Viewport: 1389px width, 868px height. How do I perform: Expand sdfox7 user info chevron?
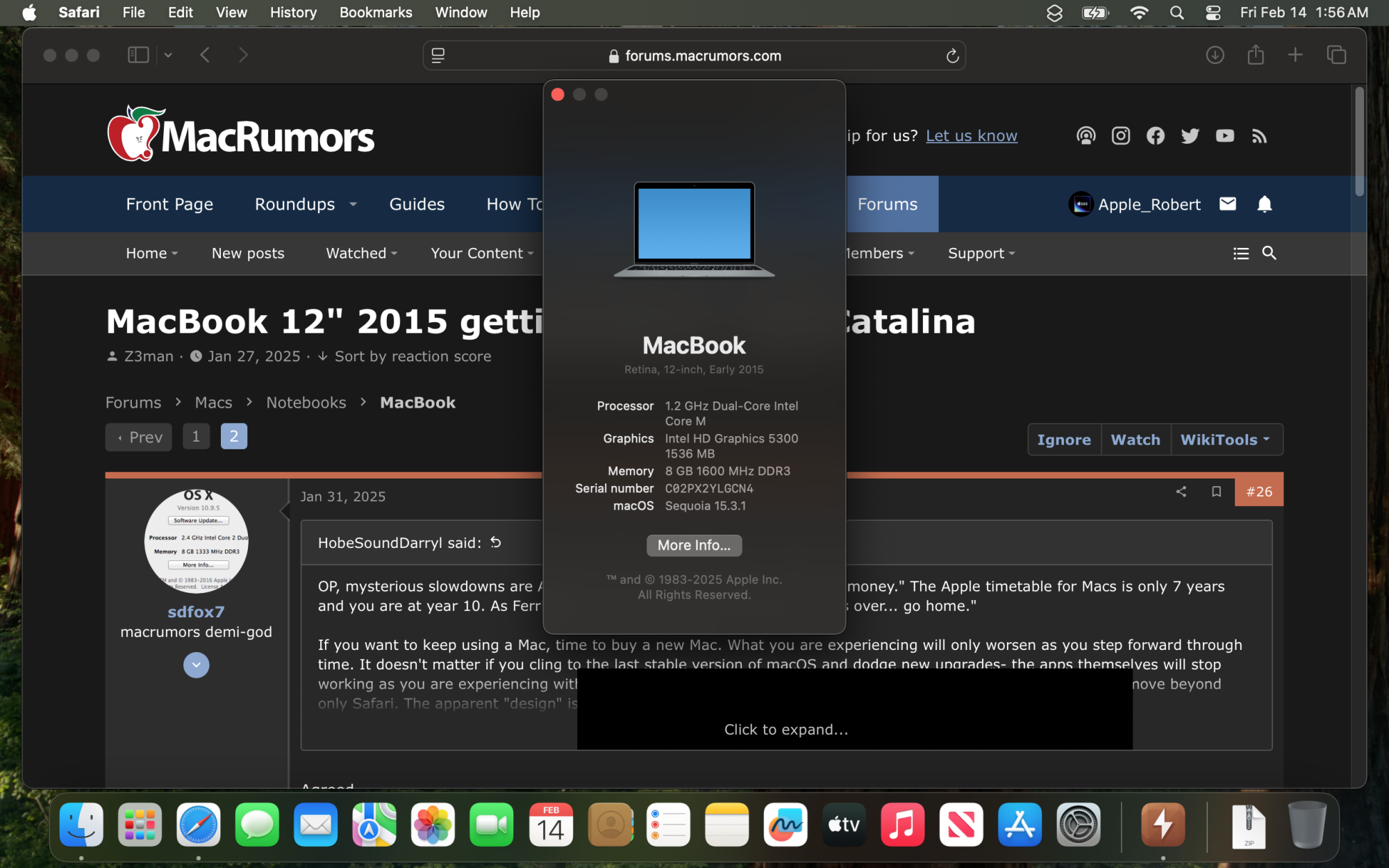coord(196,665)
